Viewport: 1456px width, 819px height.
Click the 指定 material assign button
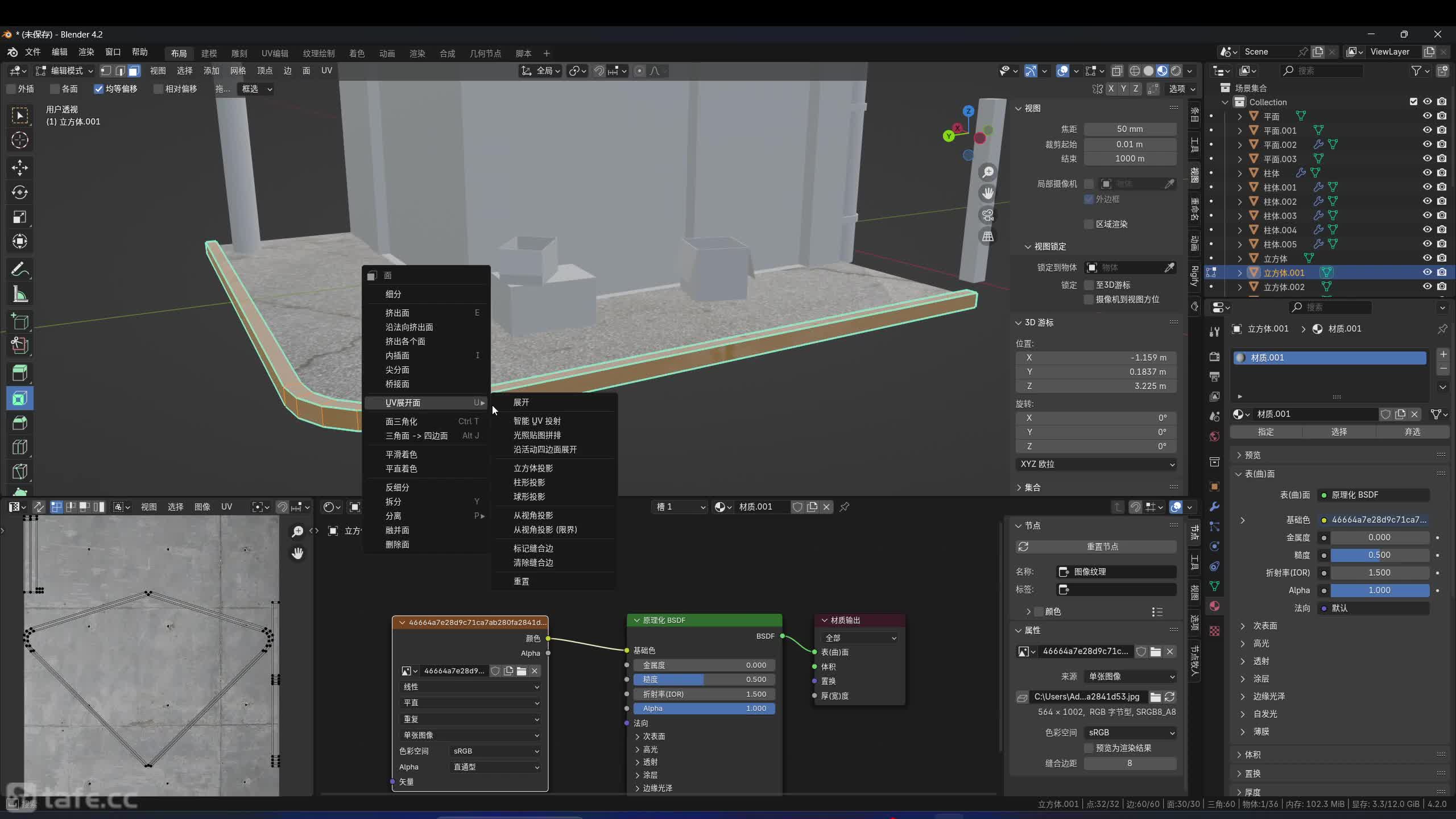1266,432
